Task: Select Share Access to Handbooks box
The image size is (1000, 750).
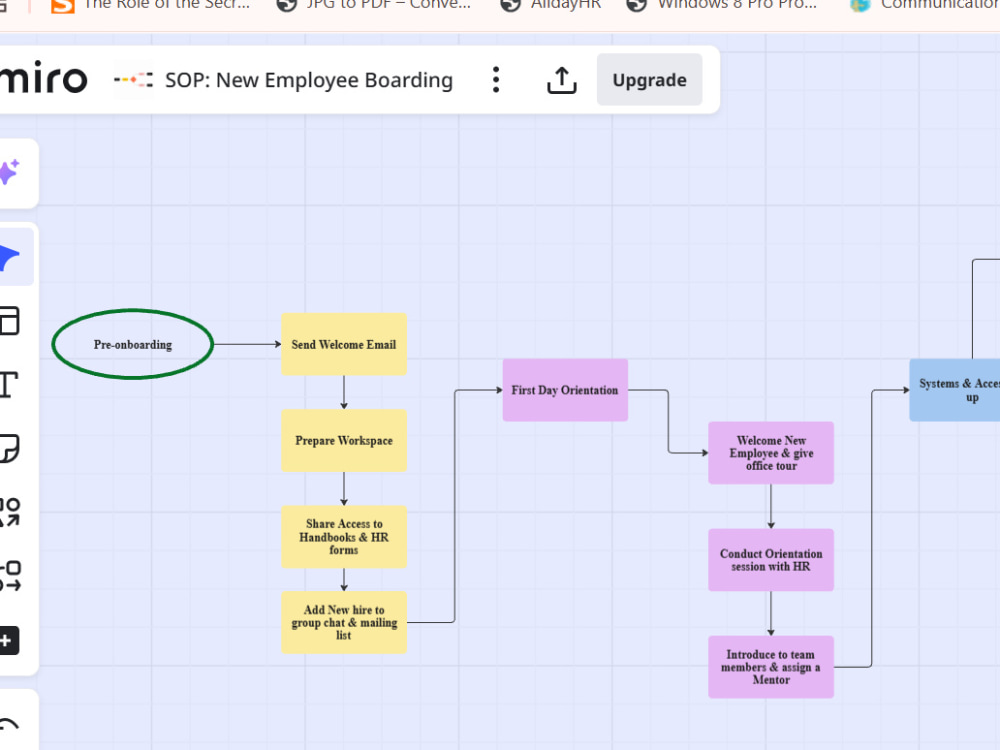Action: pyautogui.click(x=344, y=537)
